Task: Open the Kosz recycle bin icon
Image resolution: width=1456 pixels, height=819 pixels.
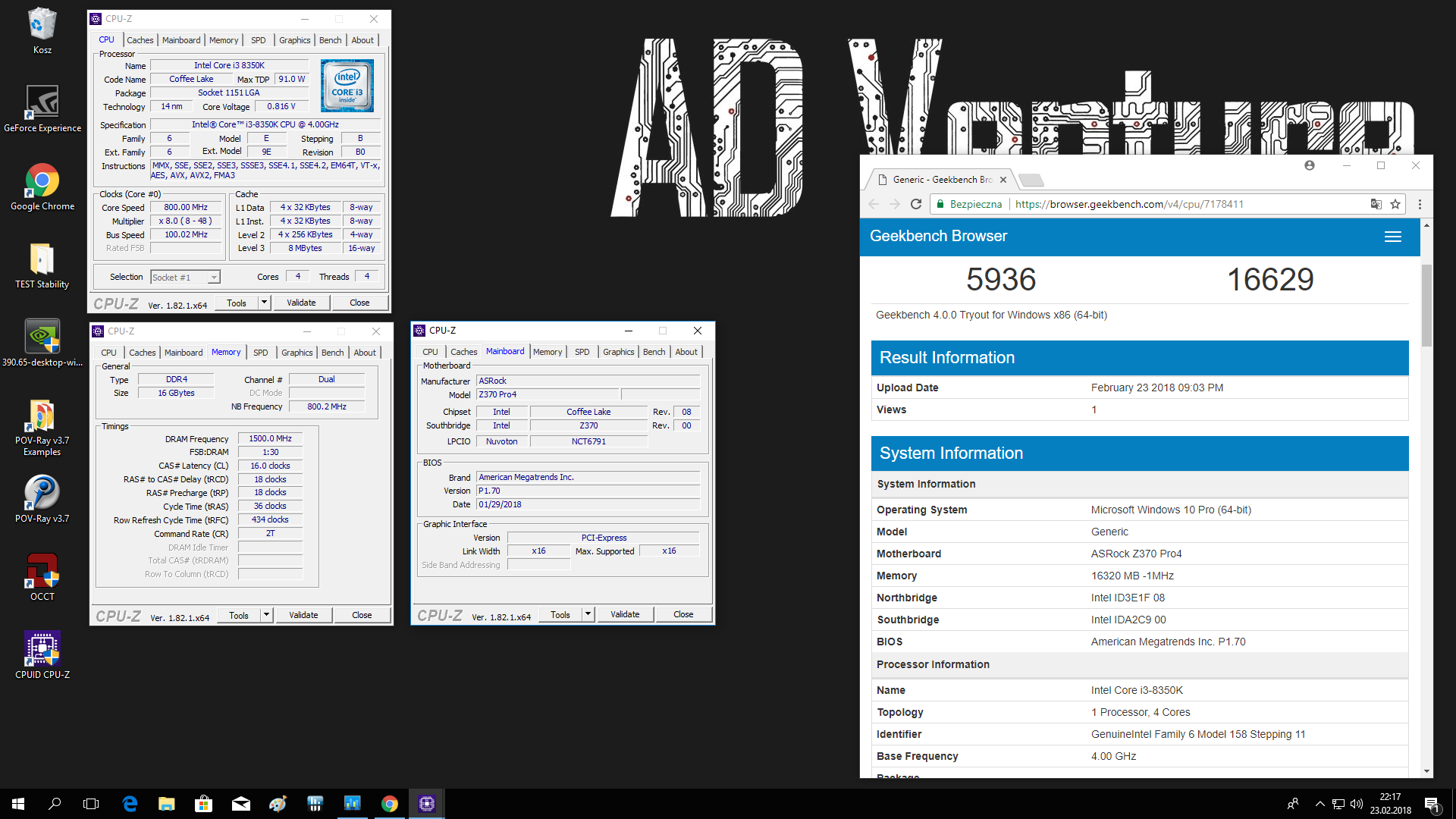Action: [x=42, y=30]
